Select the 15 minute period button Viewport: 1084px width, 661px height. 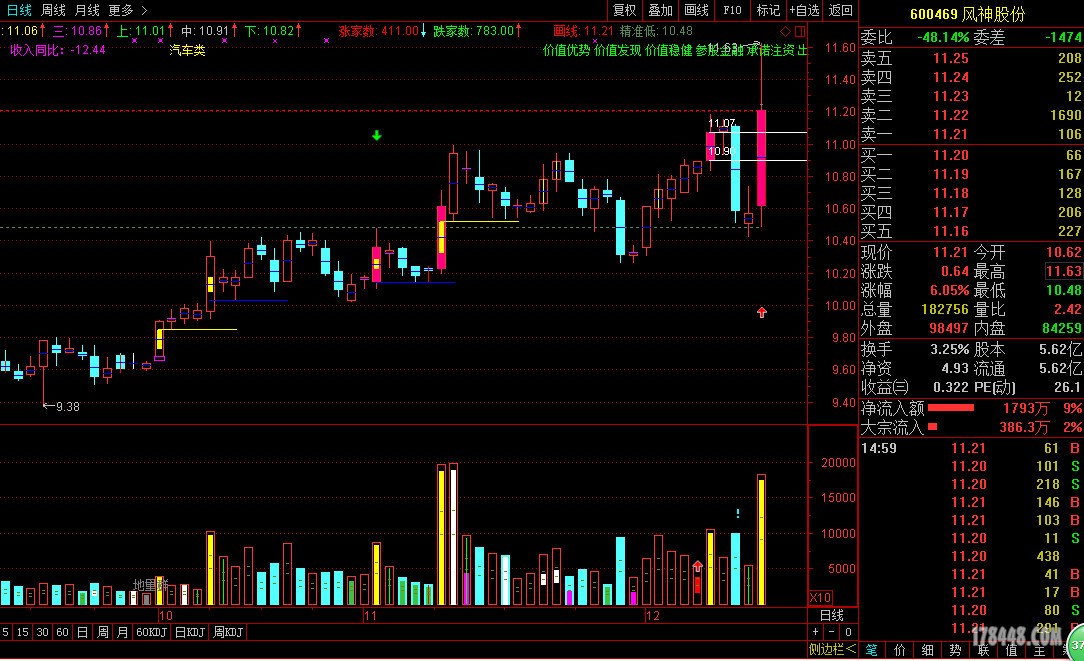24,632
